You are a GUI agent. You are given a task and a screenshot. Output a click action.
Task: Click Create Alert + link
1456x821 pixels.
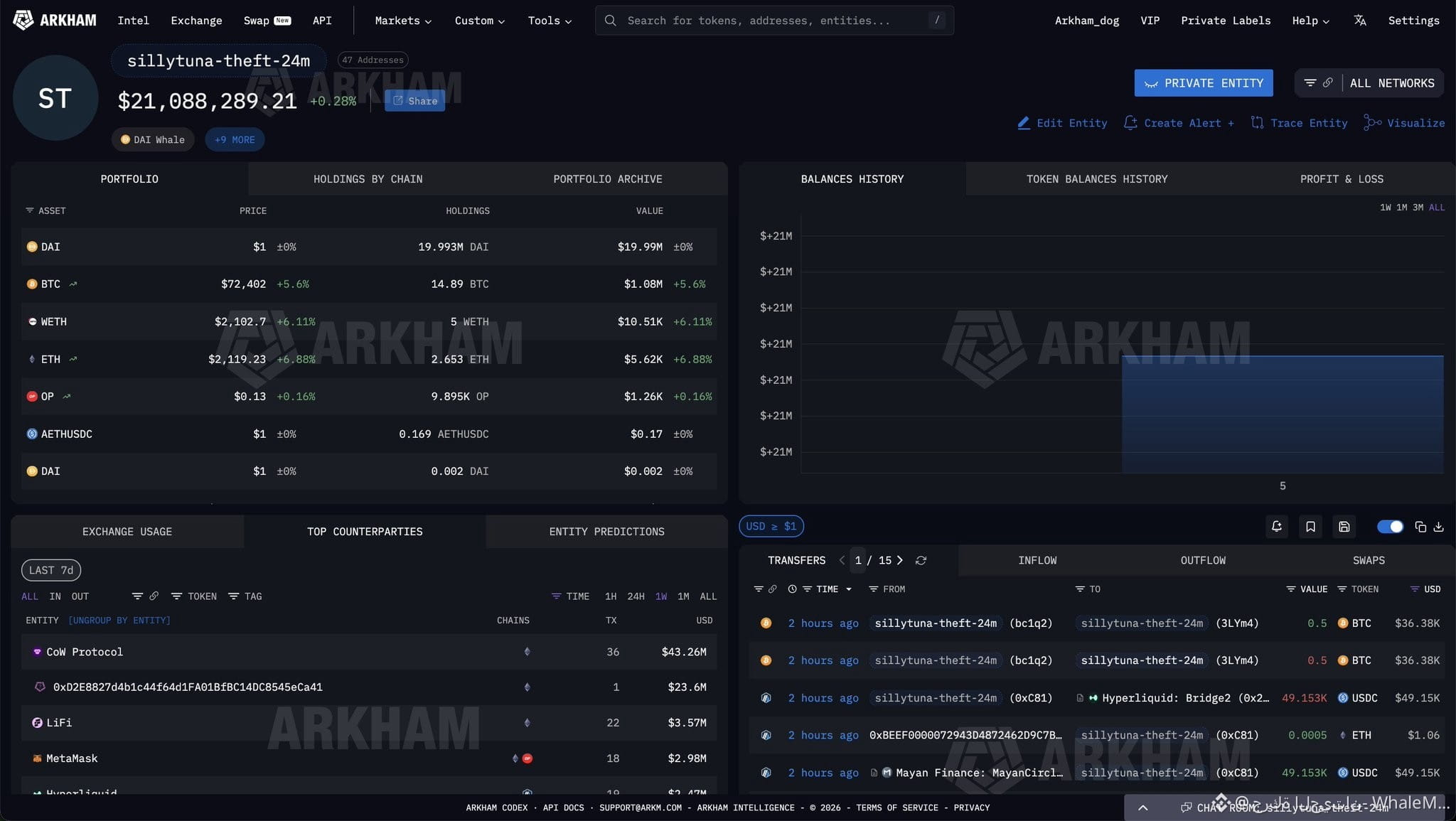coord(1179,123)
